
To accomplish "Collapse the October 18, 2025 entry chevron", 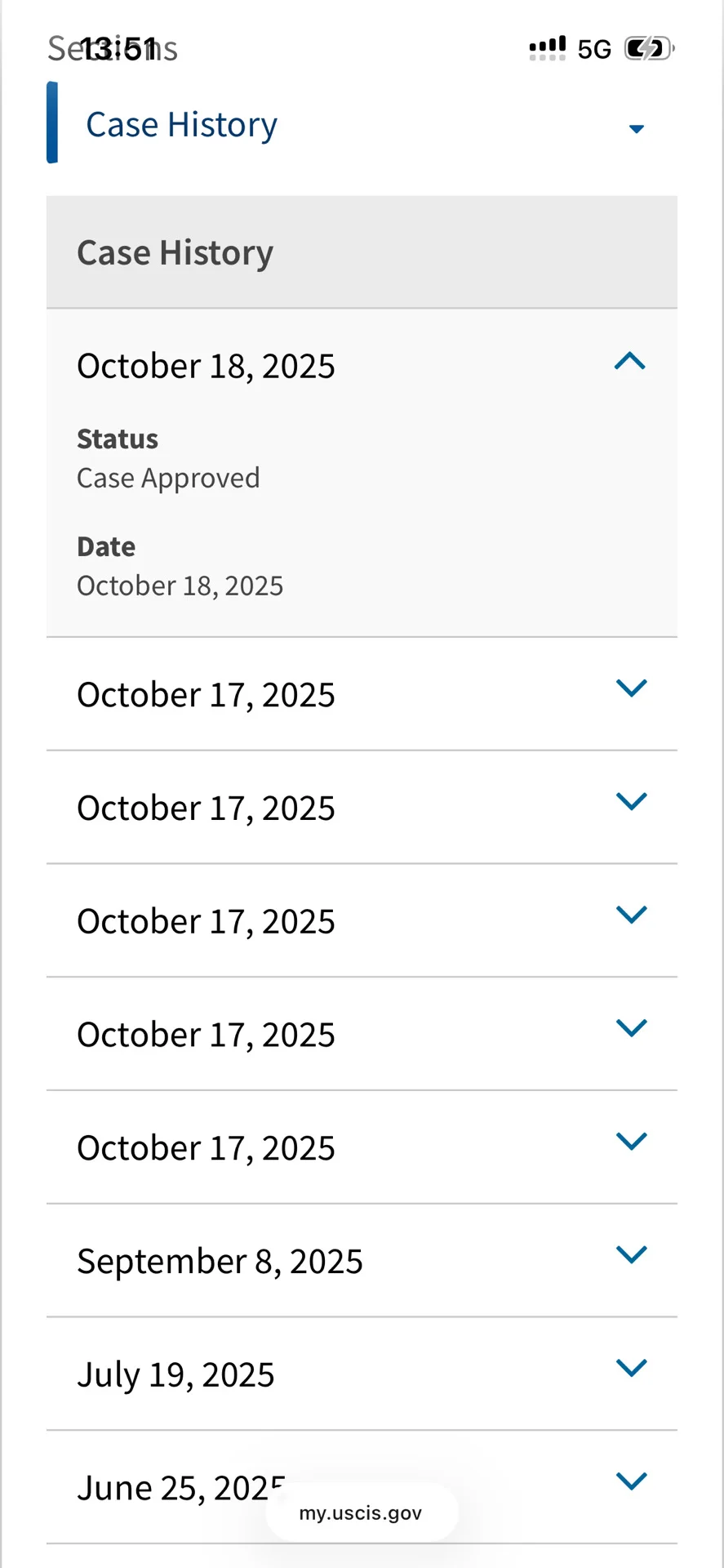I will tap(630, 361).
